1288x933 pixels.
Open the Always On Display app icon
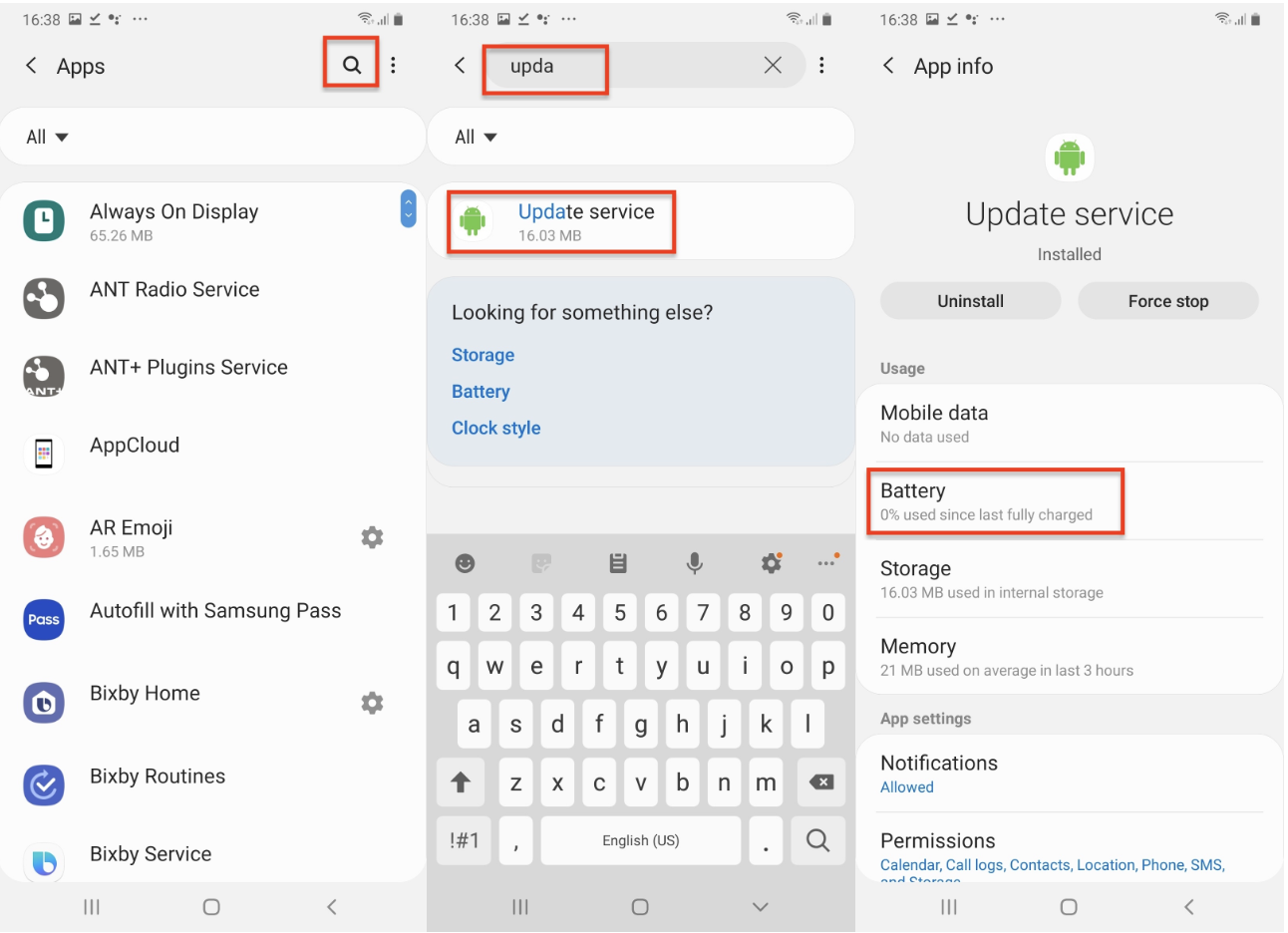pyautogui.click(x=44, y=220)
